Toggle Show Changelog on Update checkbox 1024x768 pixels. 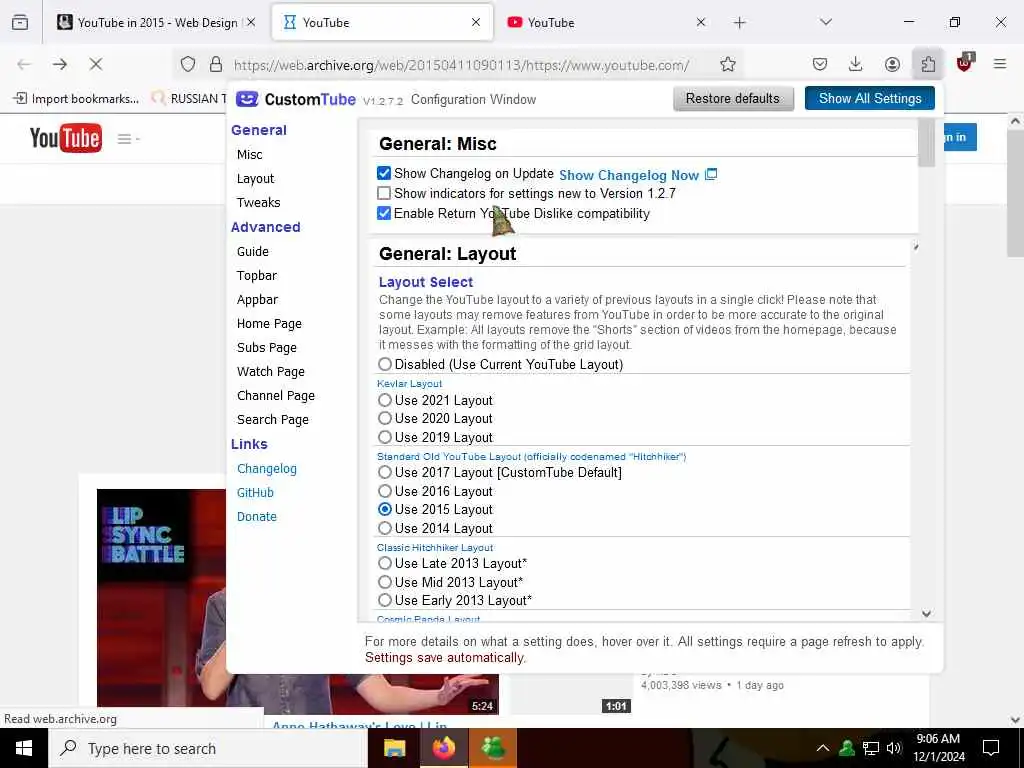tap(384, 173)
